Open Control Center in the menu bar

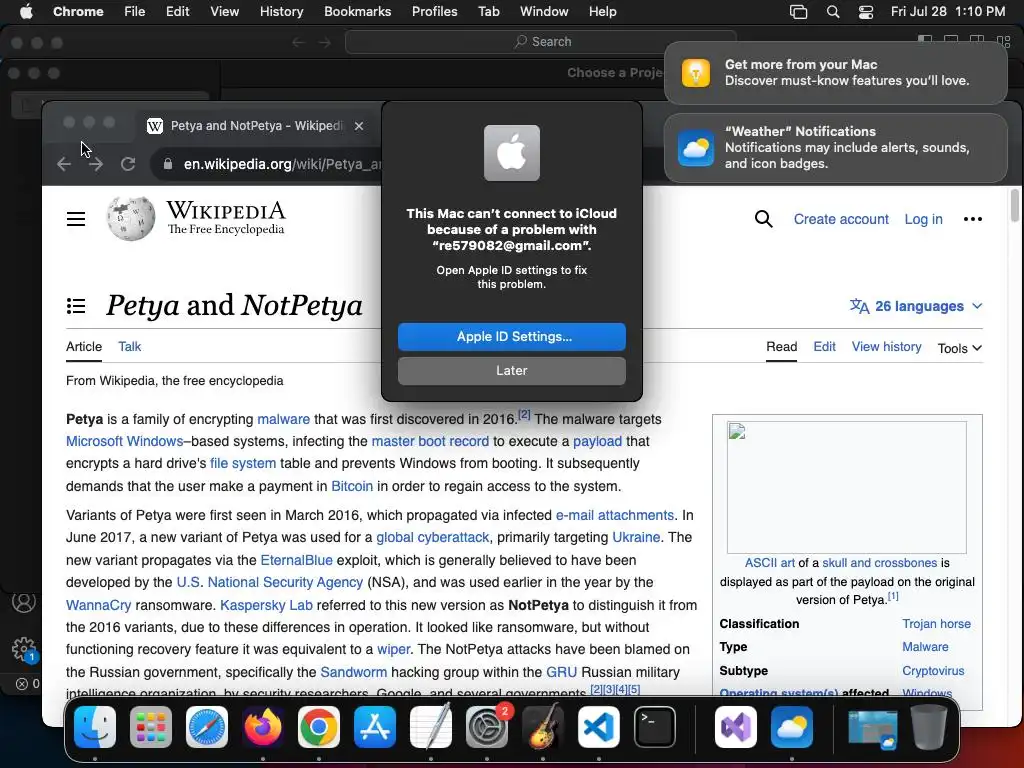point(866,12)
